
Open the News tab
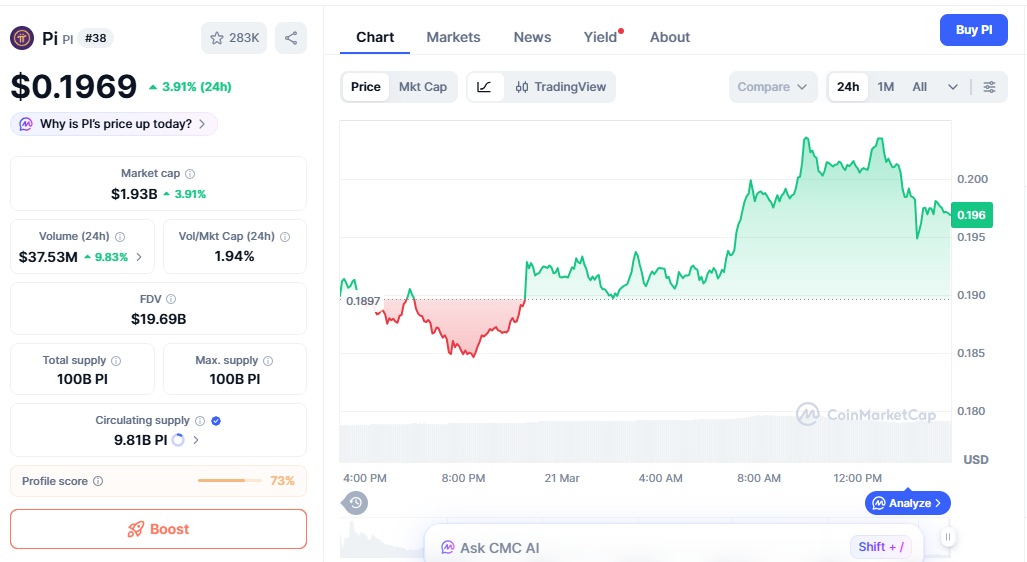click(x=532, y=37)
